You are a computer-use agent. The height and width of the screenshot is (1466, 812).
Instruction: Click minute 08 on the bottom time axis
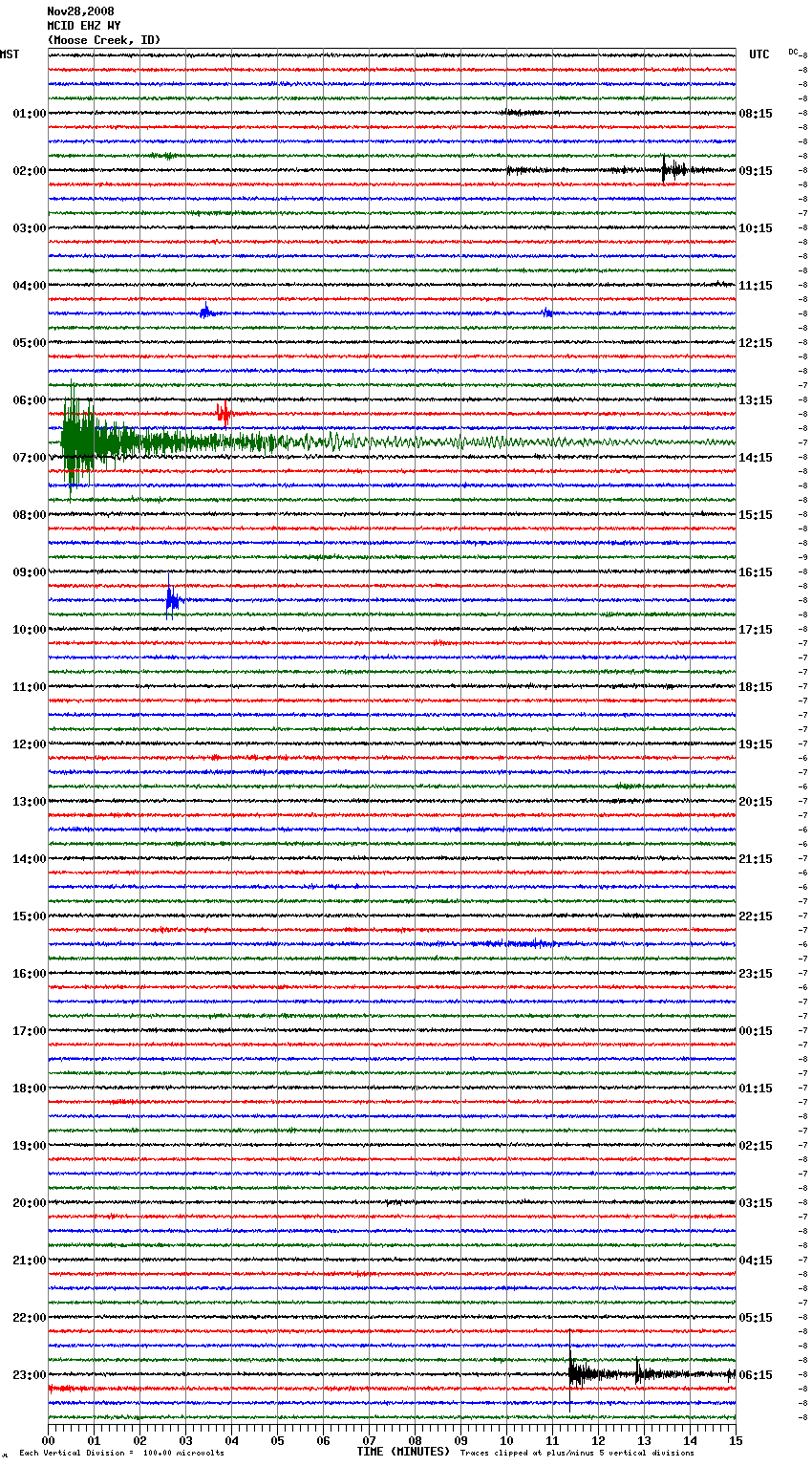click(x=415, y=1440)
